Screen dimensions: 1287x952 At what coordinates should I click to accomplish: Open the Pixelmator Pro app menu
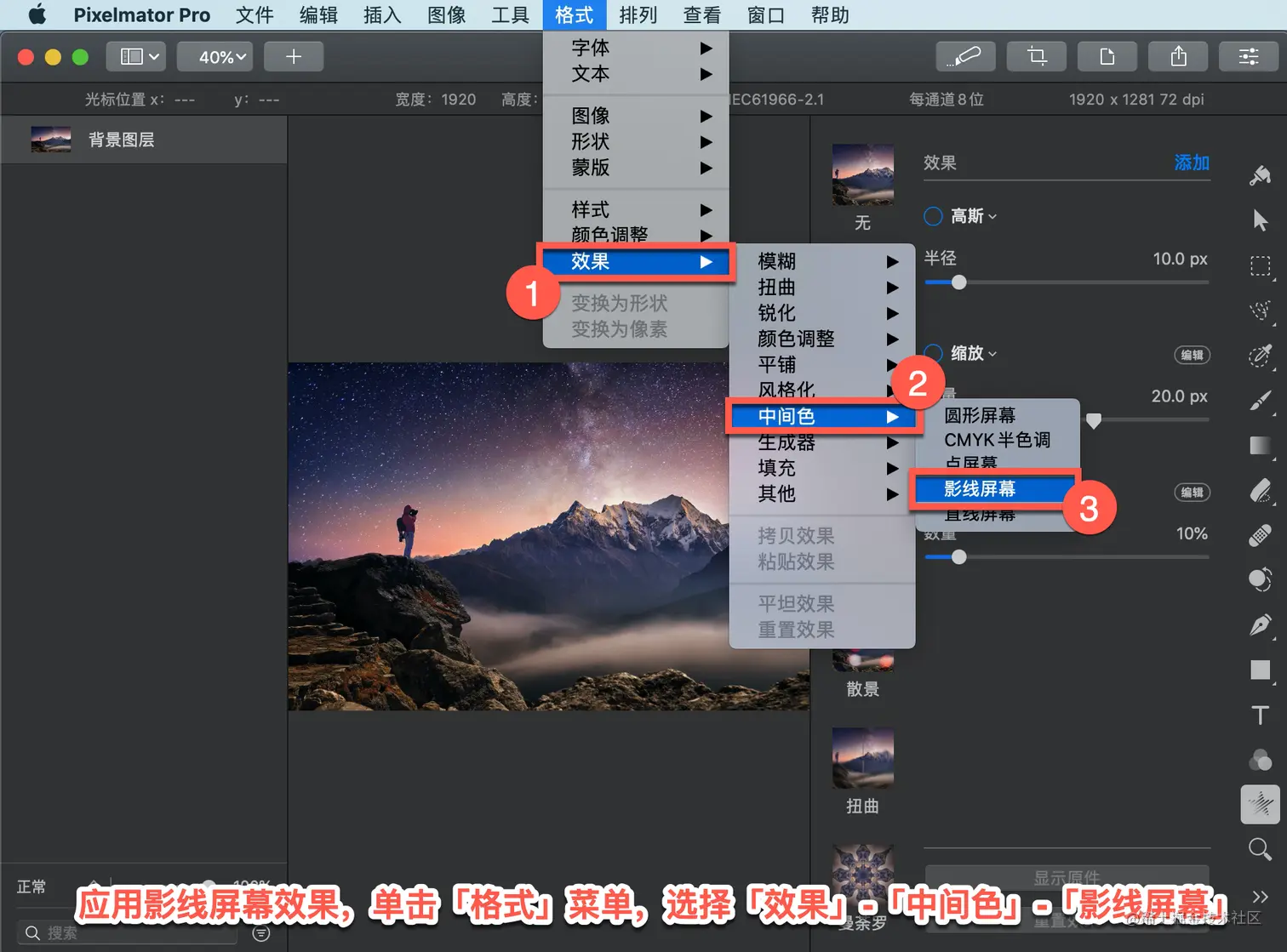pos(141,14)
